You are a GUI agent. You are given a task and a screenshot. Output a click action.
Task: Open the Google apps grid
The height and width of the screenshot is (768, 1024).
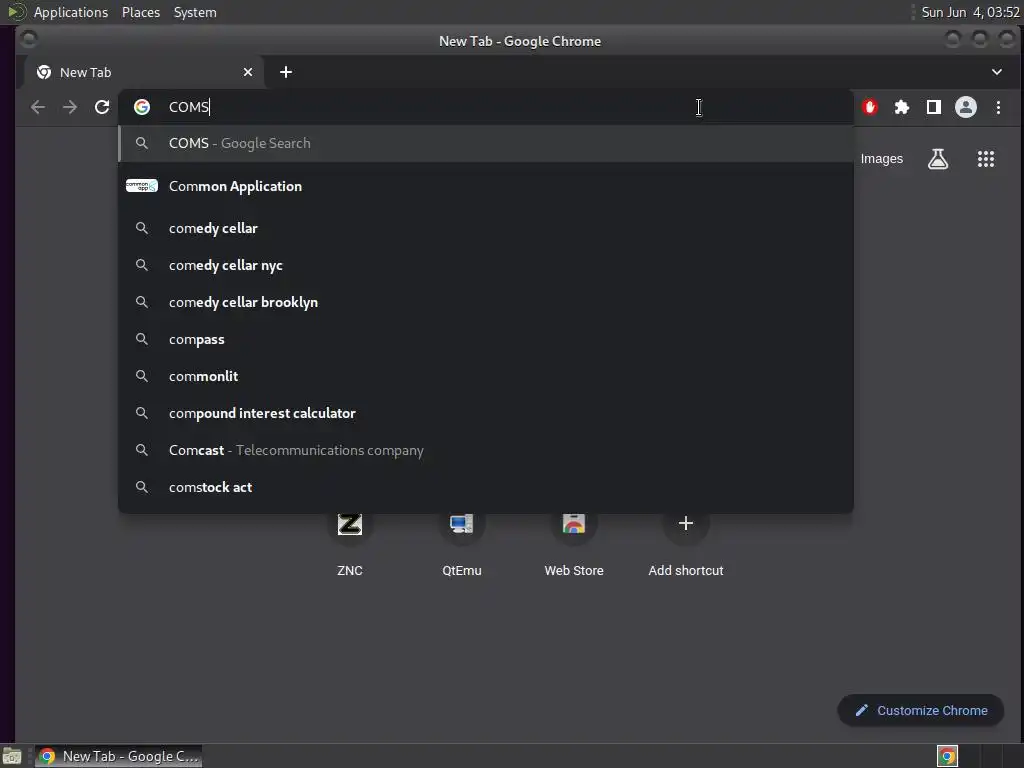(985, 159)
